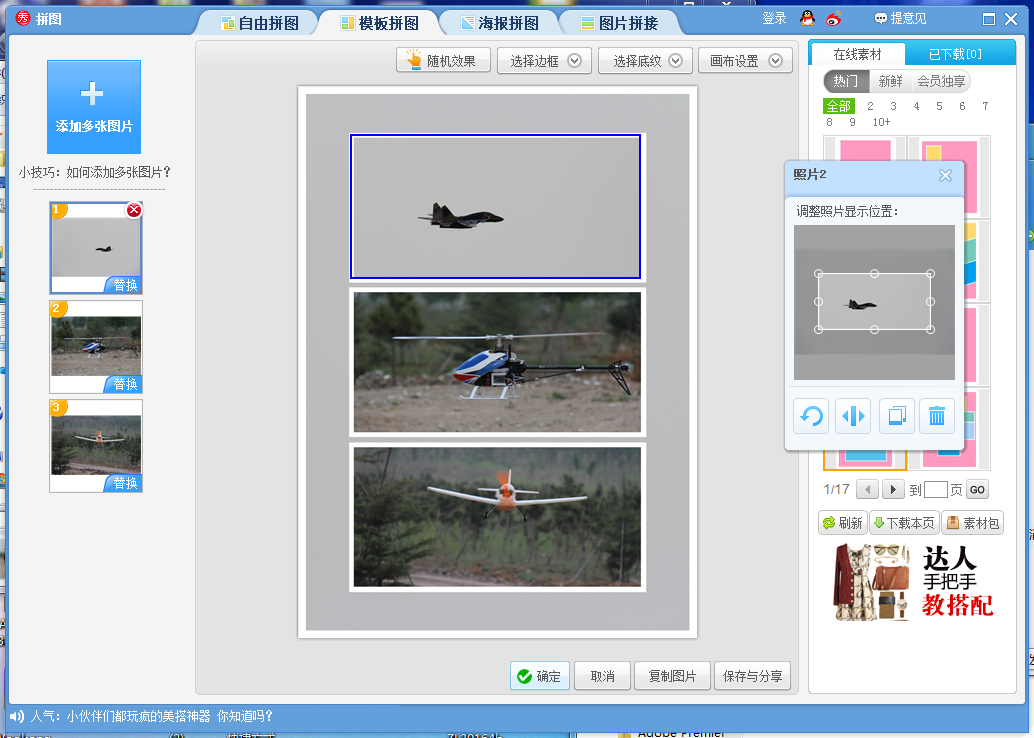Click 复制图片 copy image button
This screenshot has width=1034, height=738.
coord(672,676)
